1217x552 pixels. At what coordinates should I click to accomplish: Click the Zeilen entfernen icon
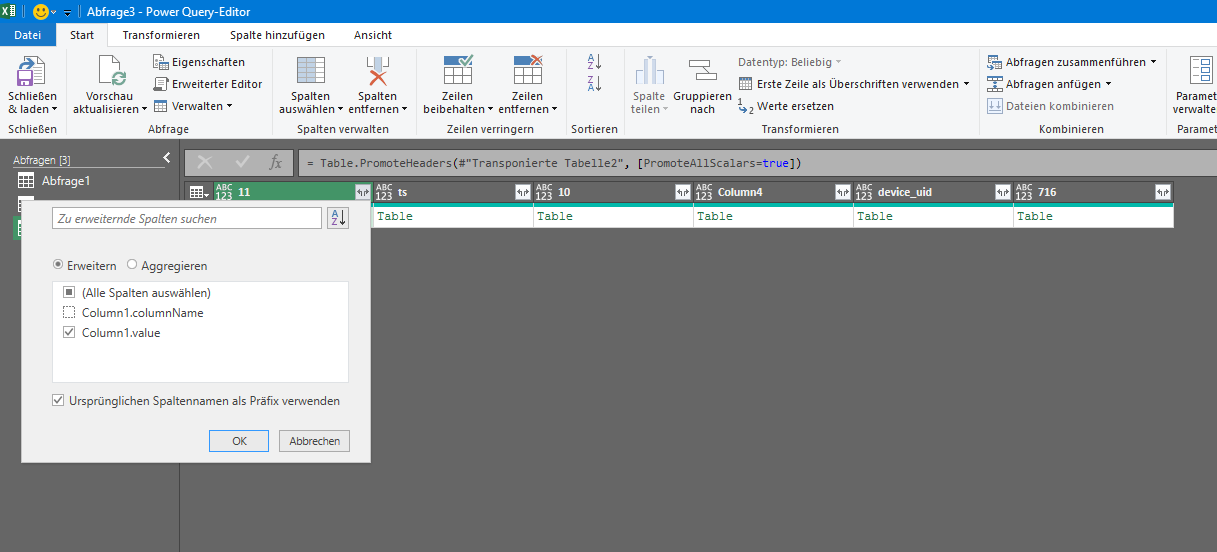coord(527,71)
